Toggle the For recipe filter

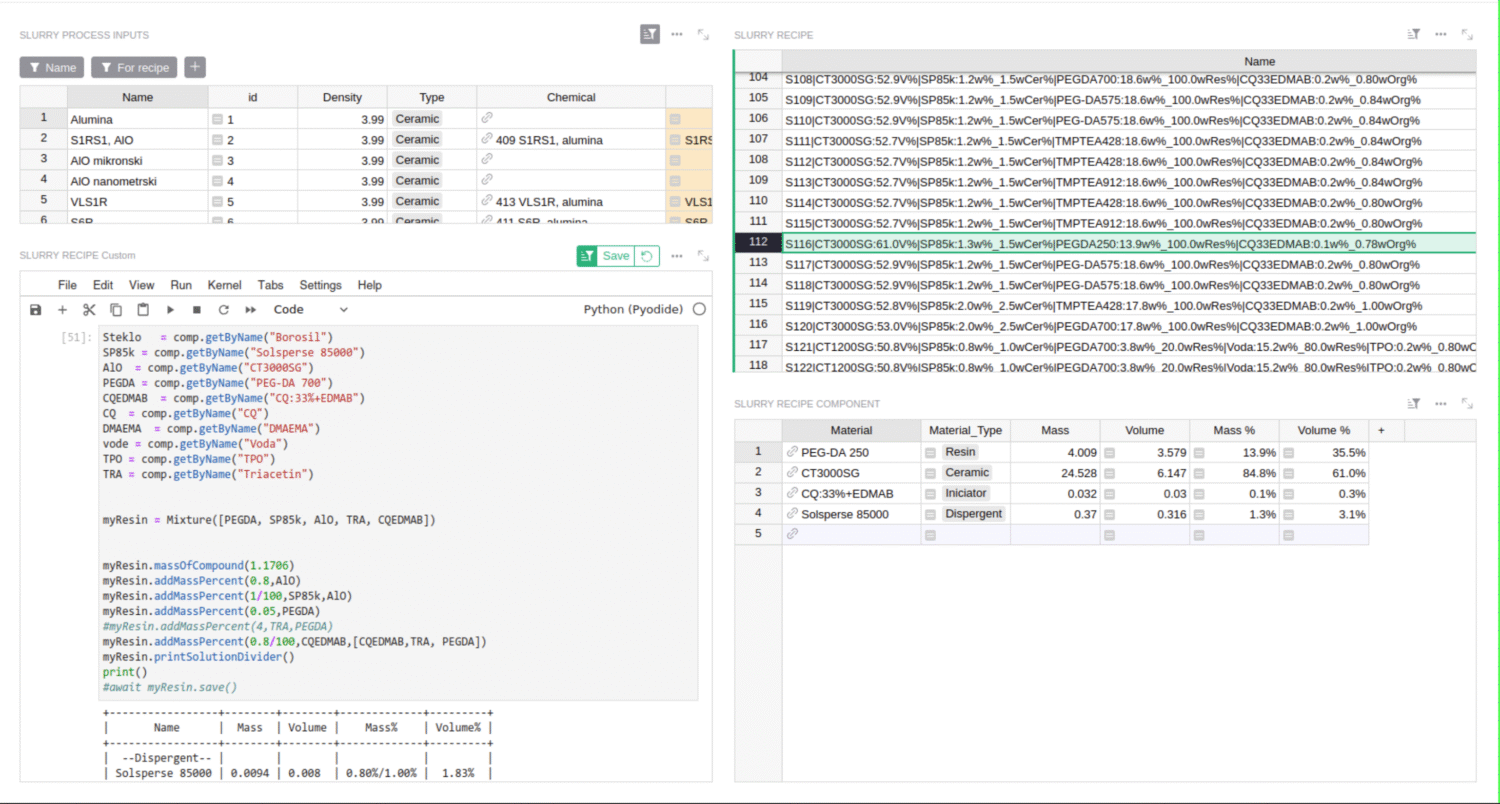coord(134,67)
